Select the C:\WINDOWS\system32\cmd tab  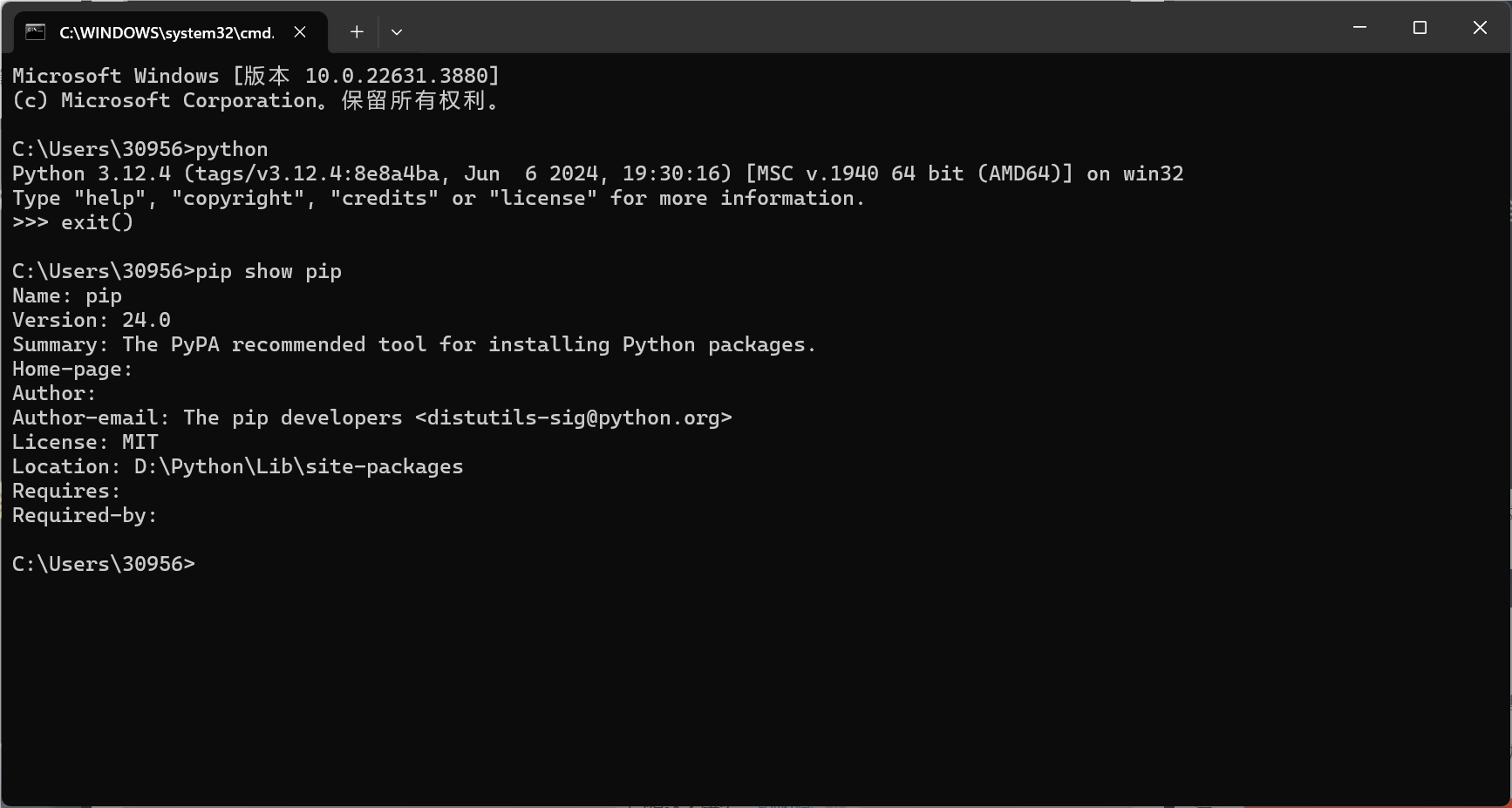[166, 32]
